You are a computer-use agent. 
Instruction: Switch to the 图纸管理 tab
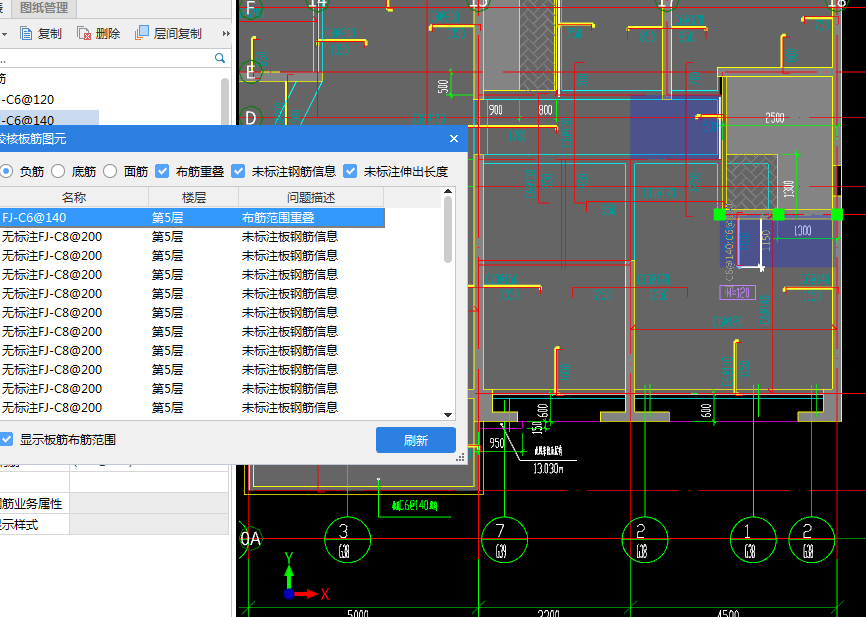click(x=44, y=8)
